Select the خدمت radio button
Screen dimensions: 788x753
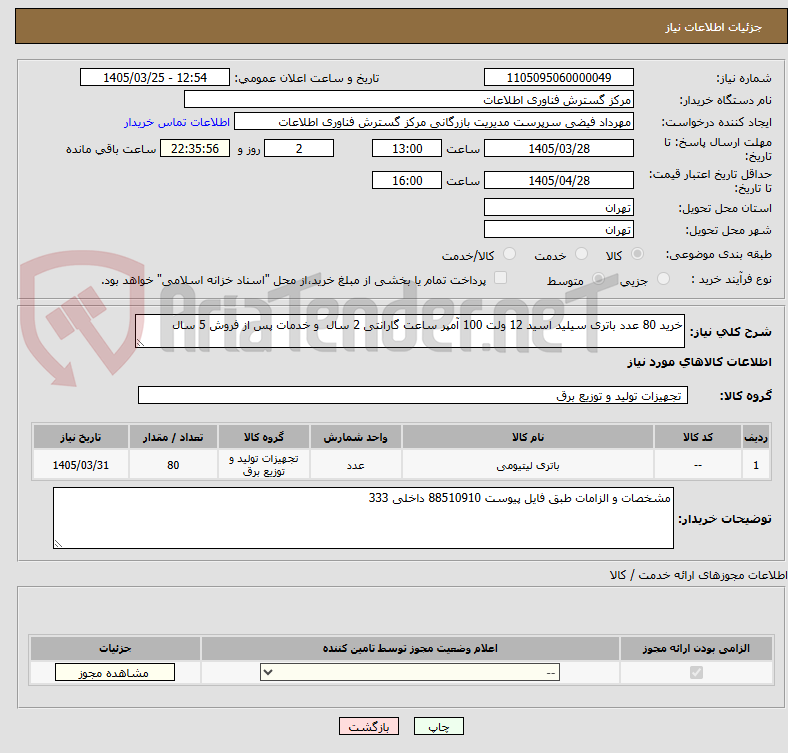[581, 254]
